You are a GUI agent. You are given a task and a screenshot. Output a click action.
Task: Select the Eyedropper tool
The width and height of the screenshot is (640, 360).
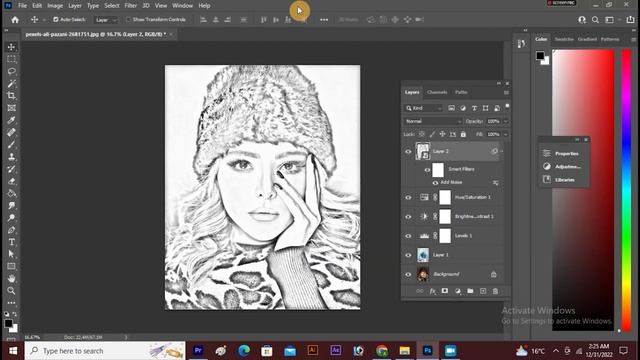coord(11,120)
